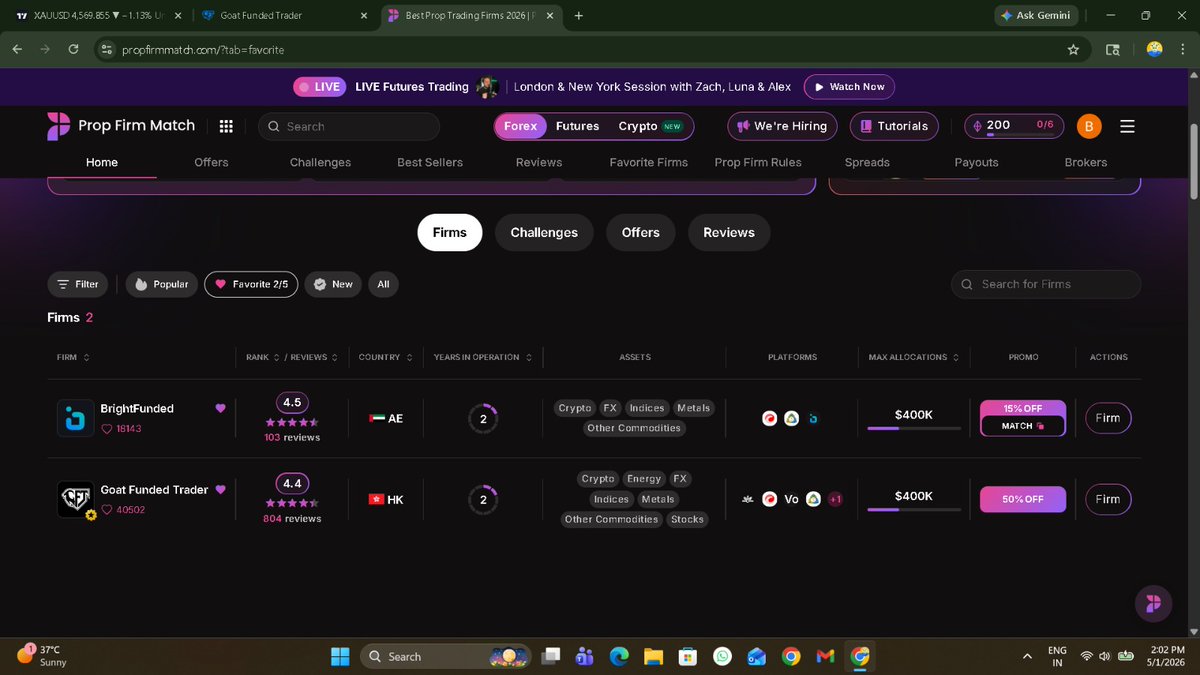Screen dimensions: 1200x675
Task: Open the Filter options panel
Action: point(78,284)
